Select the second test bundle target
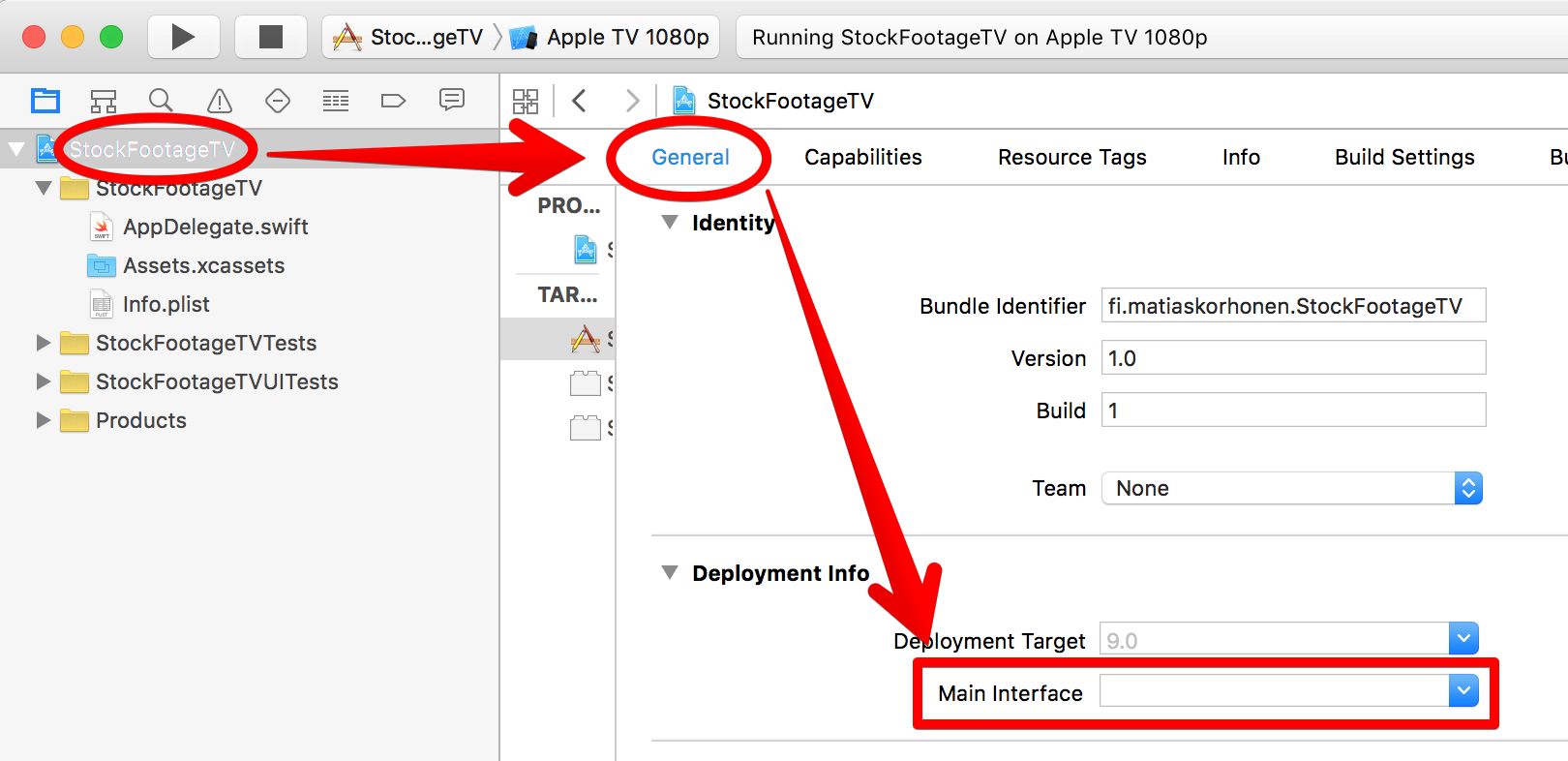This screenshot has width=1568, height=761. (586, 428)
